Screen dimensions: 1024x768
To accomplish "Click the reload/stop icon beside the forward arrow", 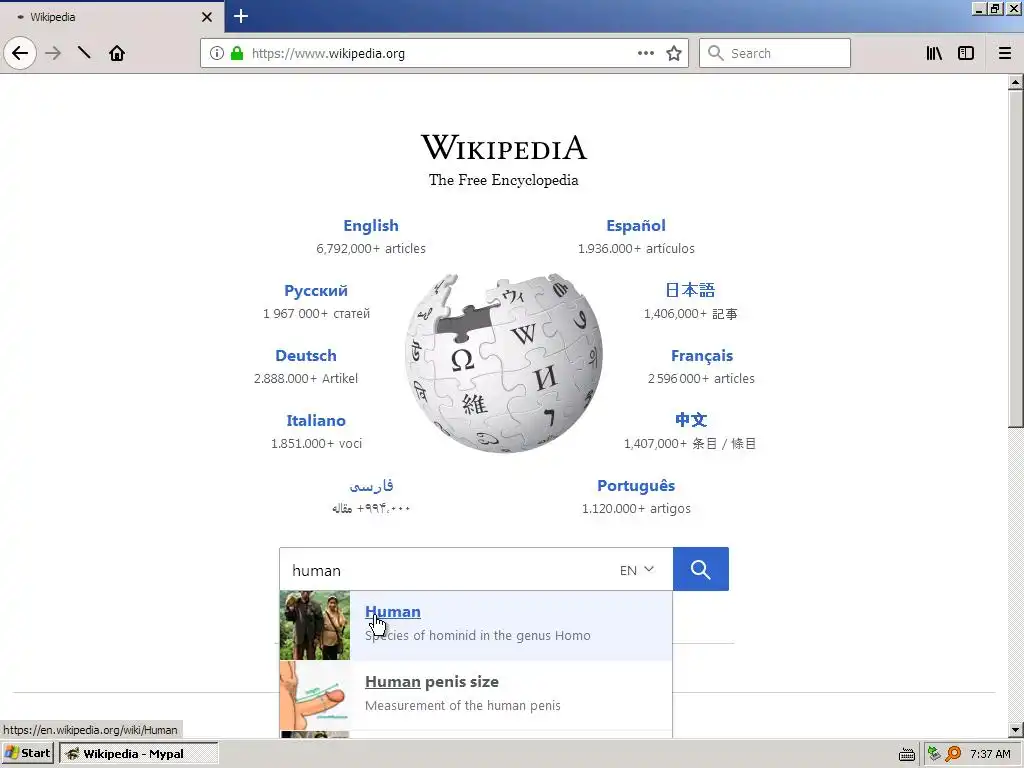I will point(84,53).
